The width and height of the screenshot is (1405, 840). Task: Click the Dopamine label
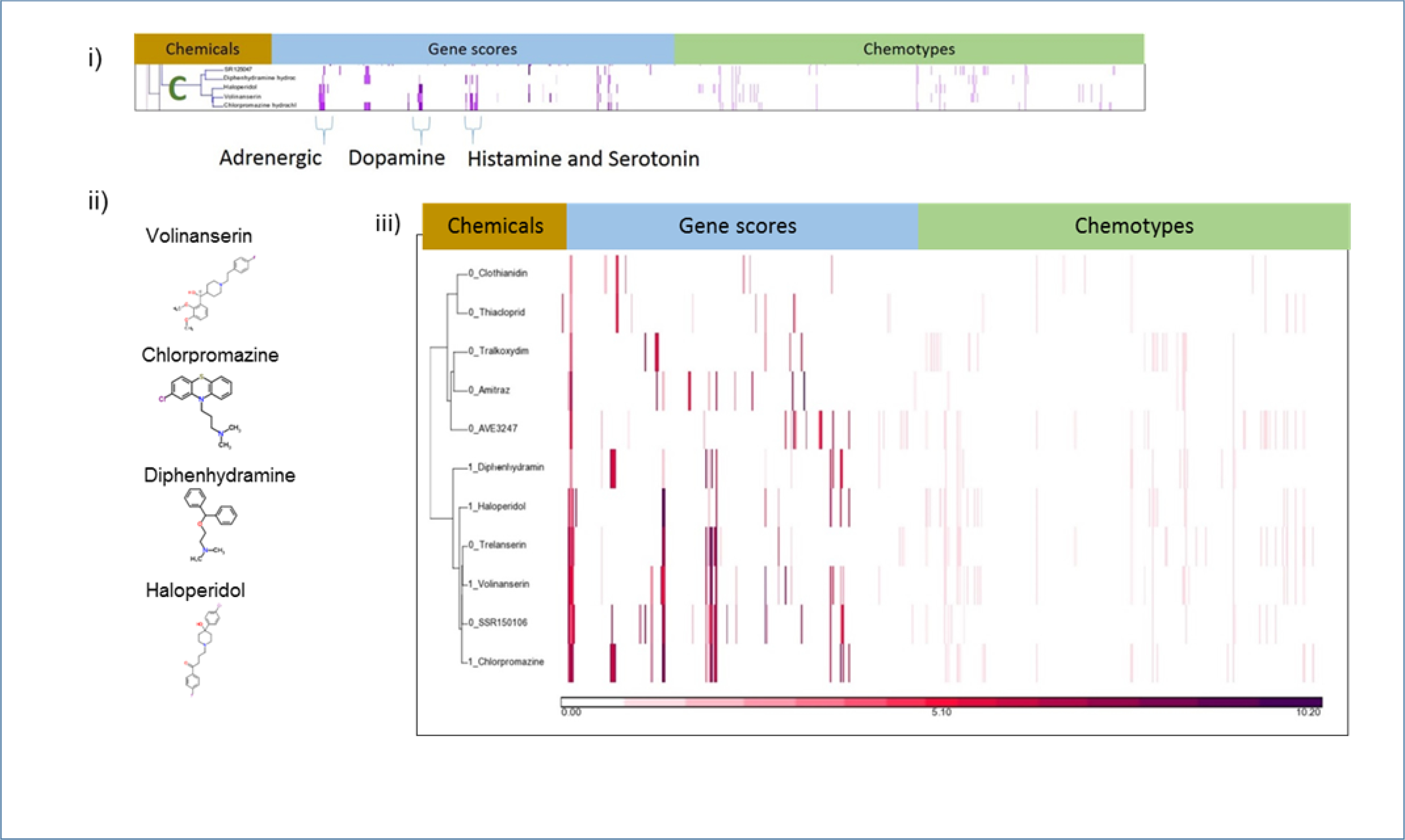(396, 158)
